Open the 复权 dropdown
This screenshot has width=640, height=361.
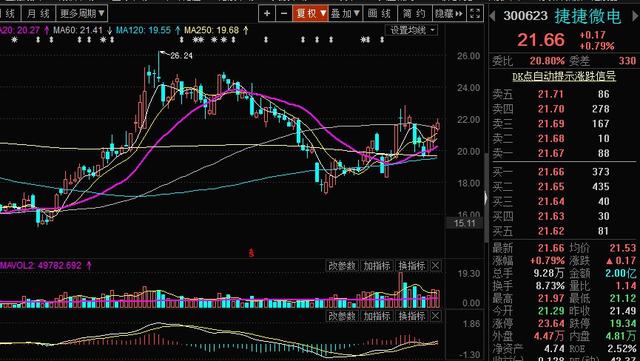tap(310, 14)
